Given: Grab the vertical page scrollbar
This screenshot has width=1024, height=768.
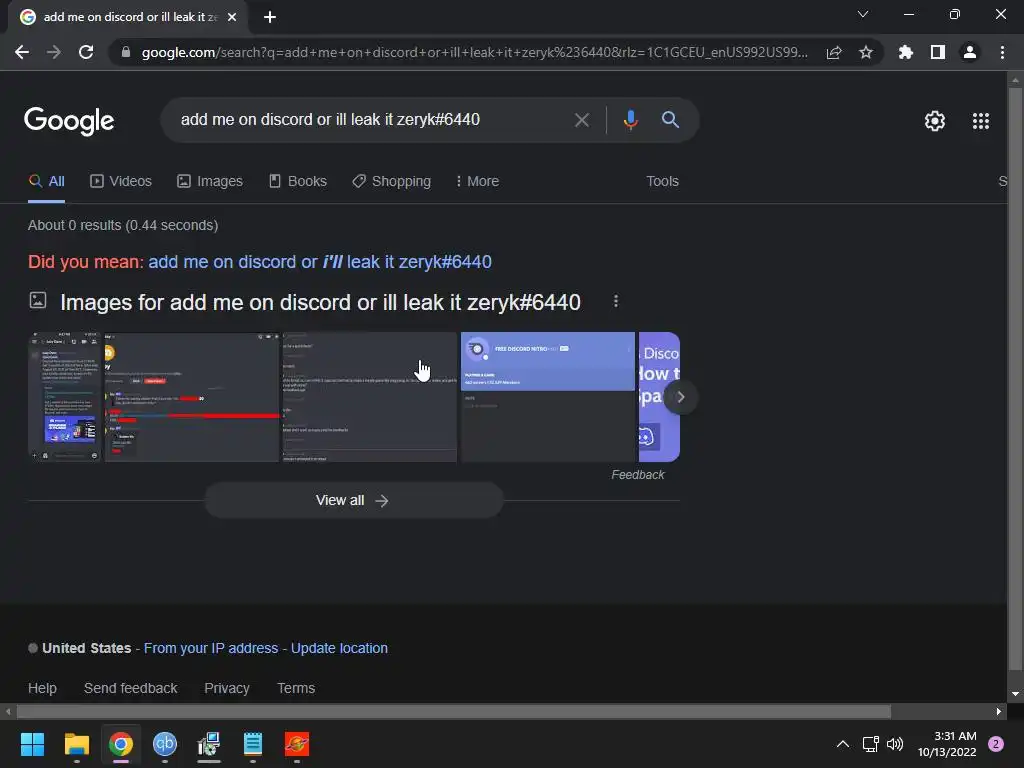Looking at the screenshot, I should (x=1015, y=379).
